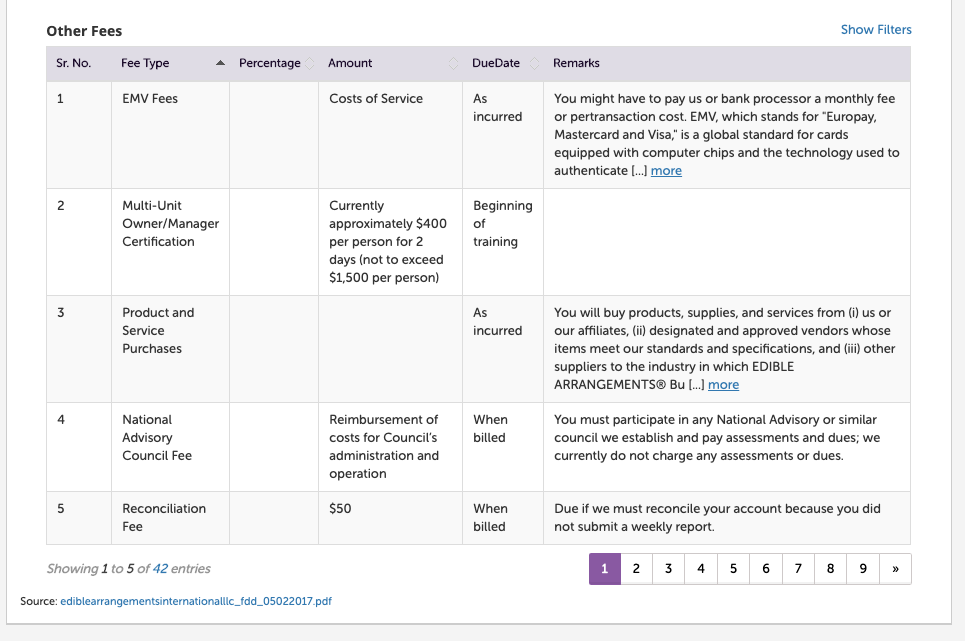Open the source PDF link
Viewport: 965px width, 641px height.
click(196, 601)
